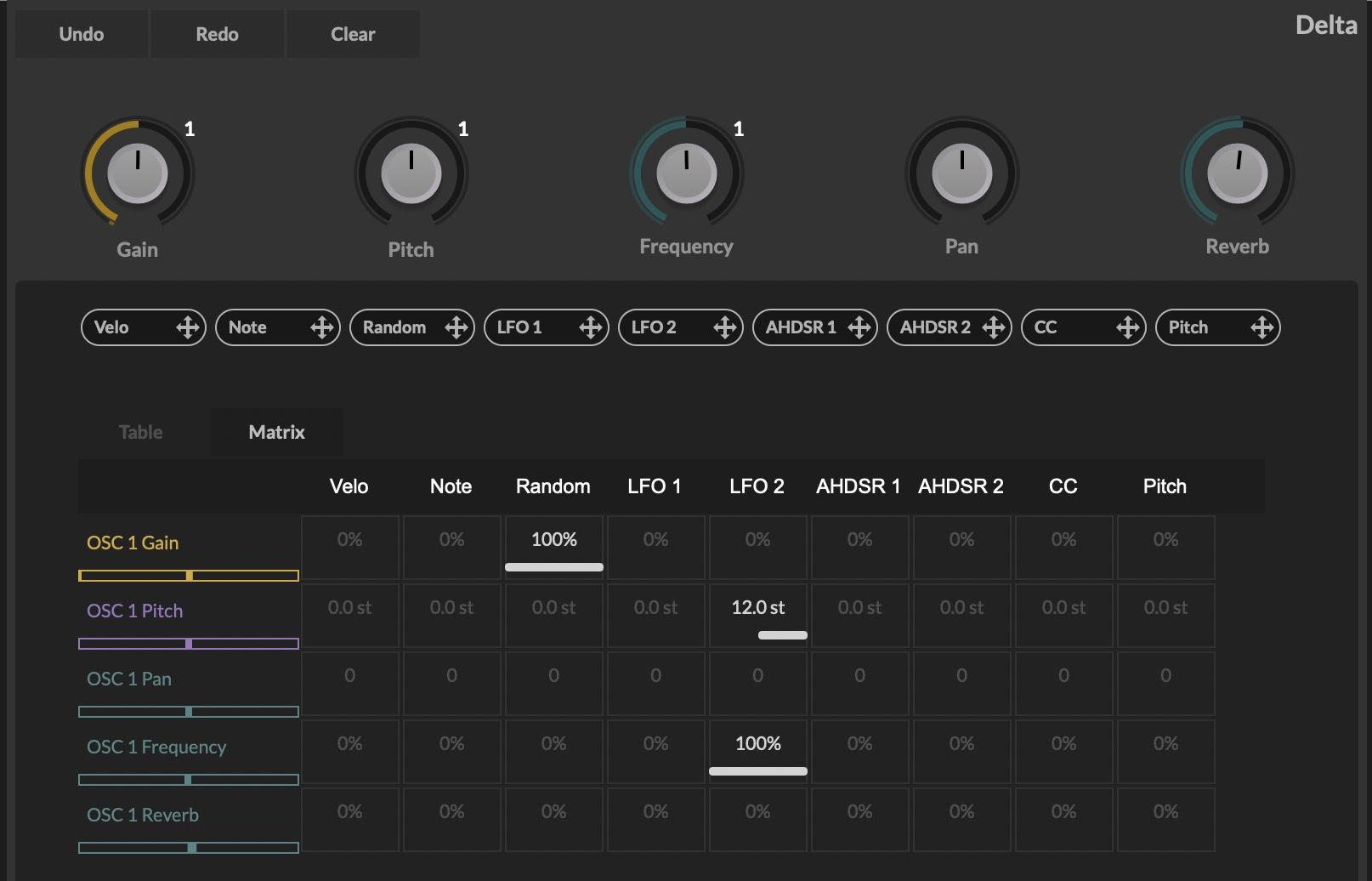Click the Pitch knob
Screen dimensions: 1372x881
click(411, 173)
